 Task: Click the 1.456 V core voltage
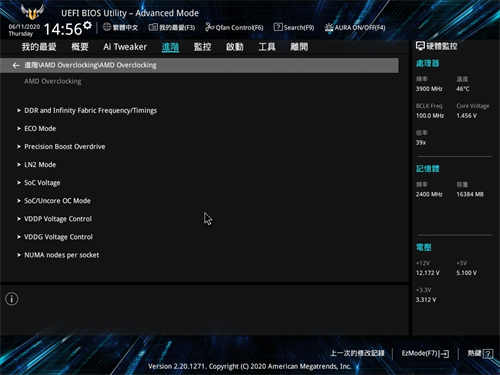click(466, 116)
